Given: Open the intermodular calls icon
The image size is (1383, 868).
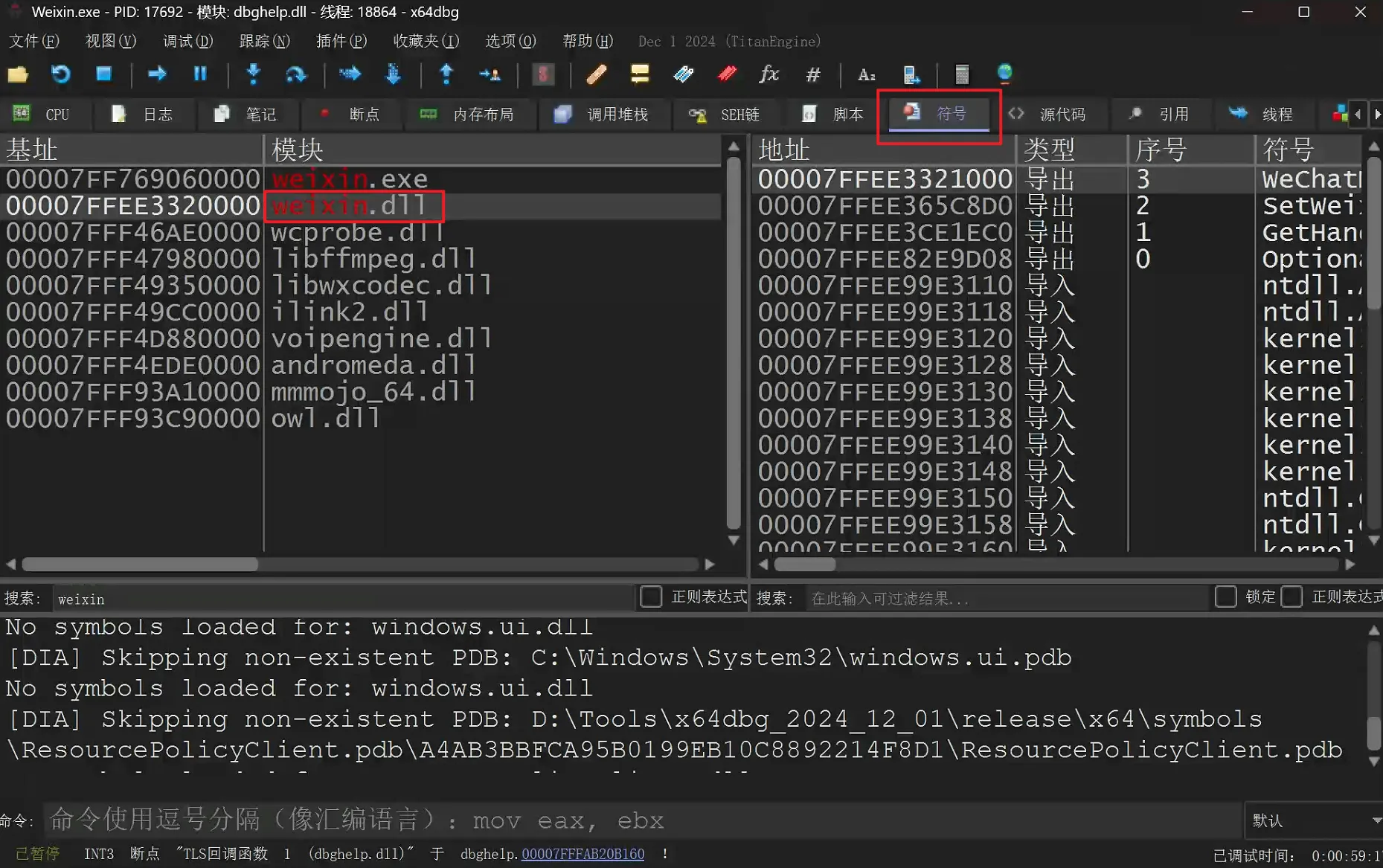Looking at the screenshot, I should [911, 74].
